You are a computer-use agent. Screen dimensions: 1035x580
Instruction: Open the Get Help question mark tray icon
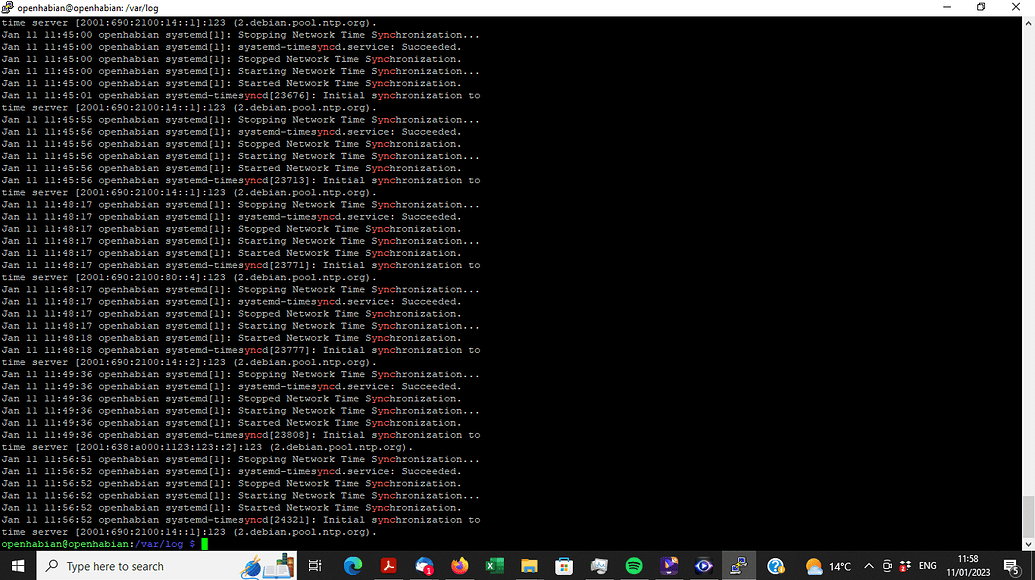coord(775,565)
